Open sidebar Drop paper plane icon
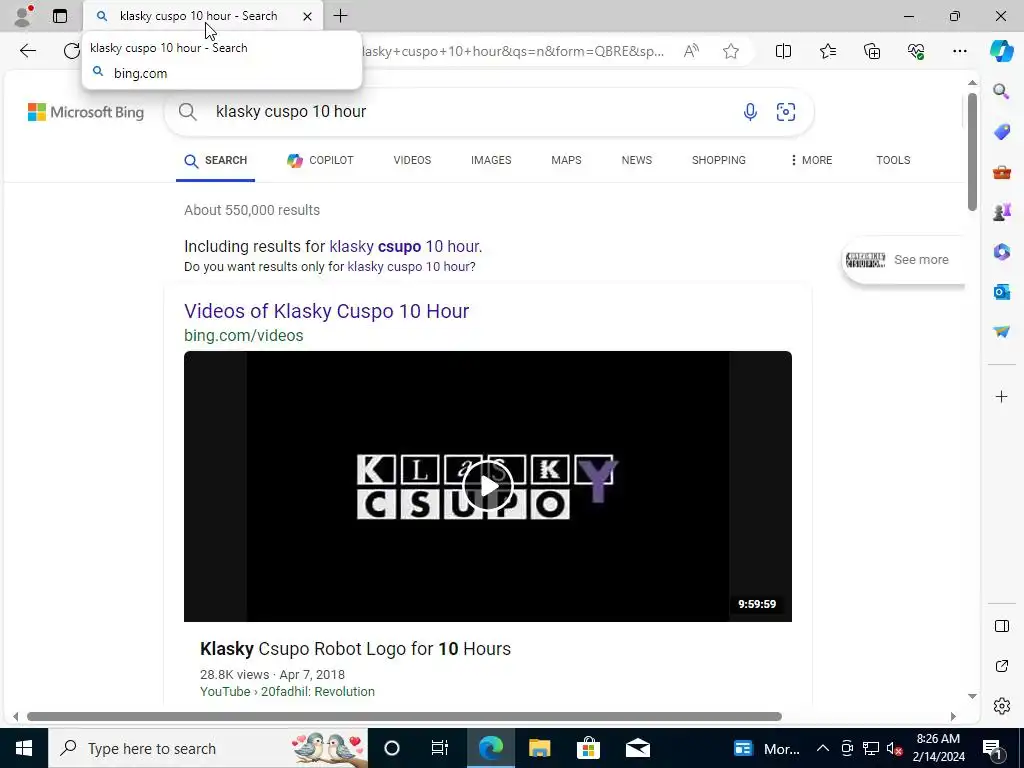The height and width of the screenshot is (768, 1024). click(1001, 332)
